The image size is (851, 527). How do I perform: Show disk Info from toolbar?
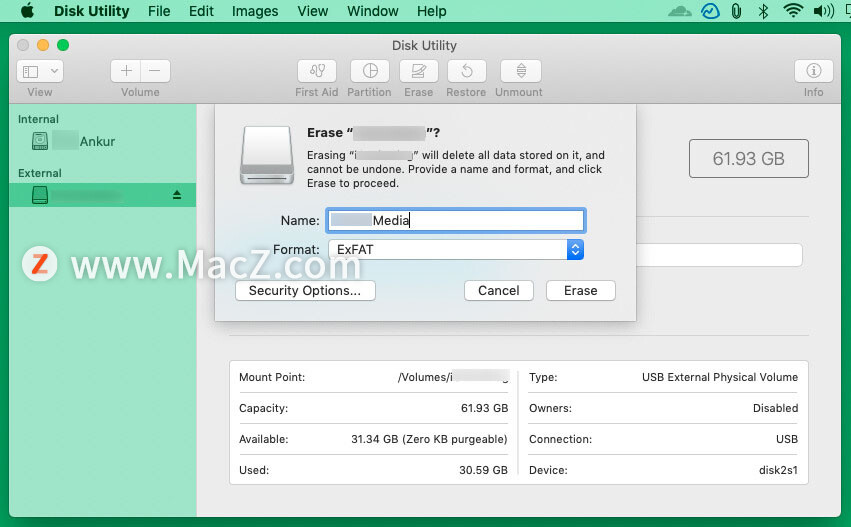814,71
